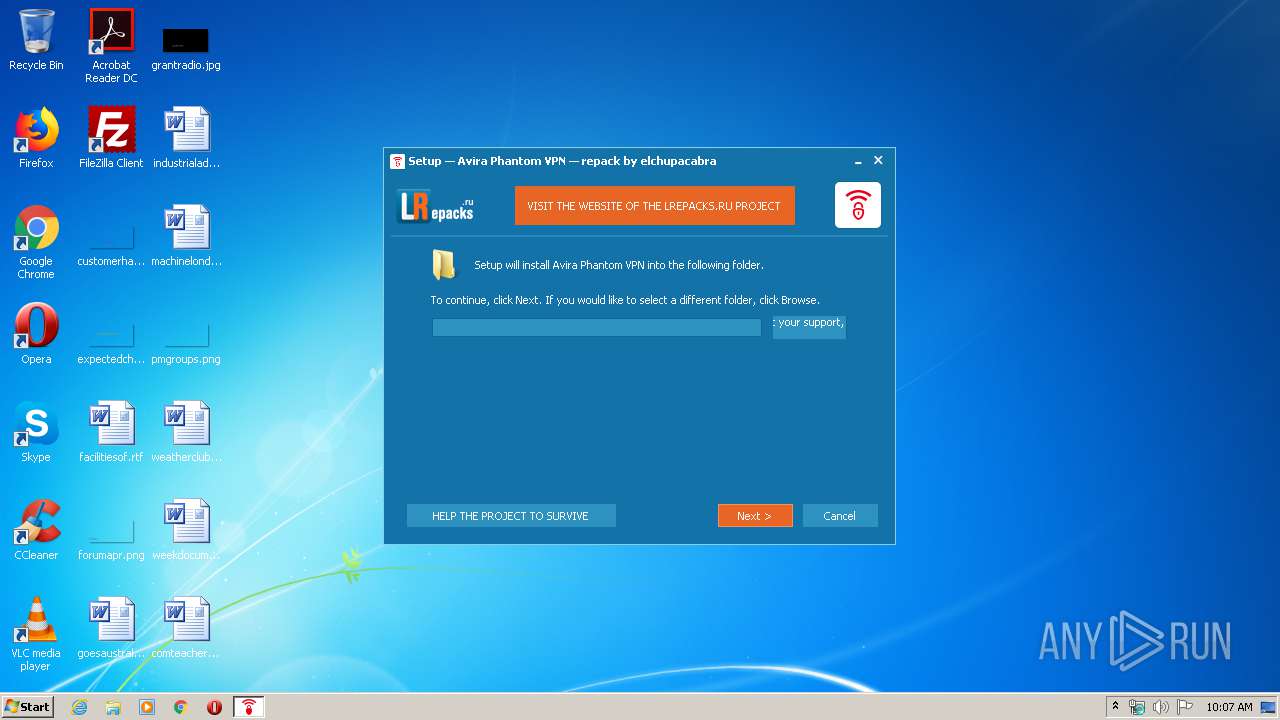Screen dimensions: 1280x720
Task: Open Skype desktop shortcut
Action: (36, 432)
